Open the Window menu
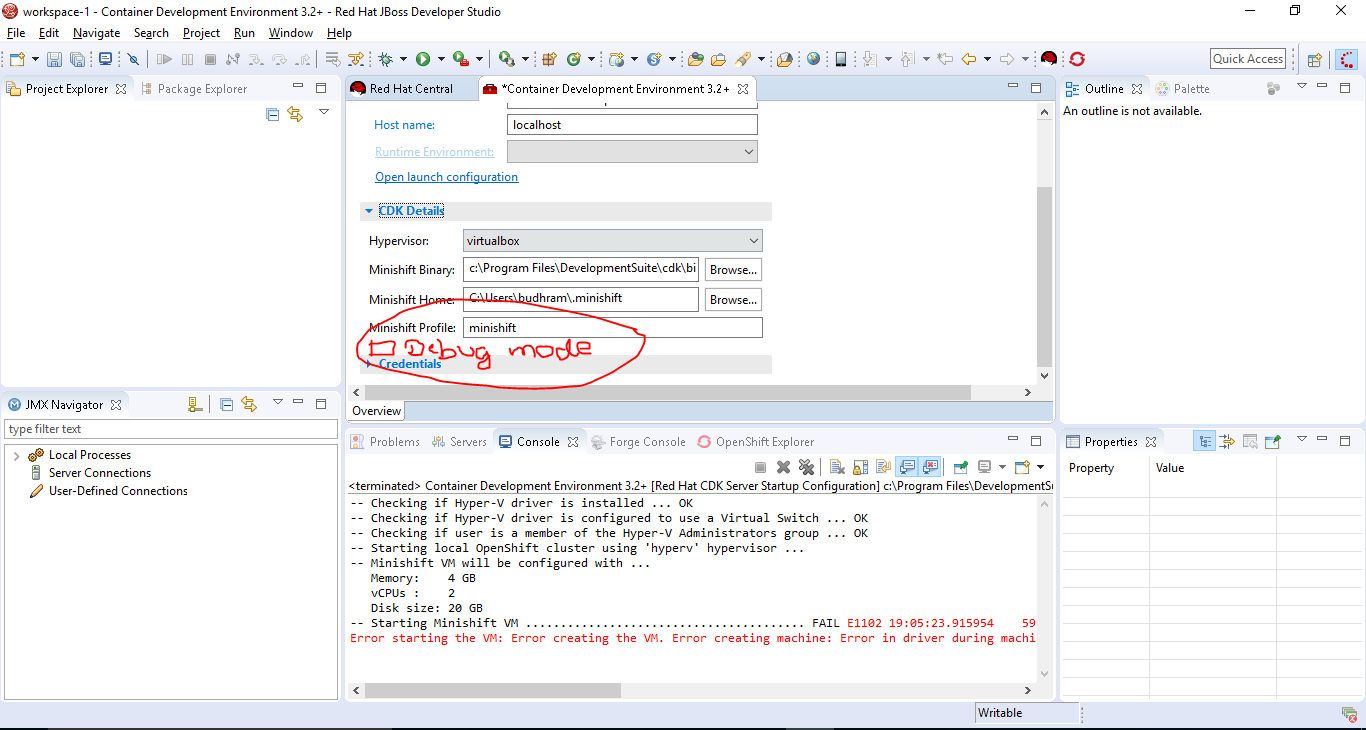Viewport: 1366px width, 730px height. 291,33
